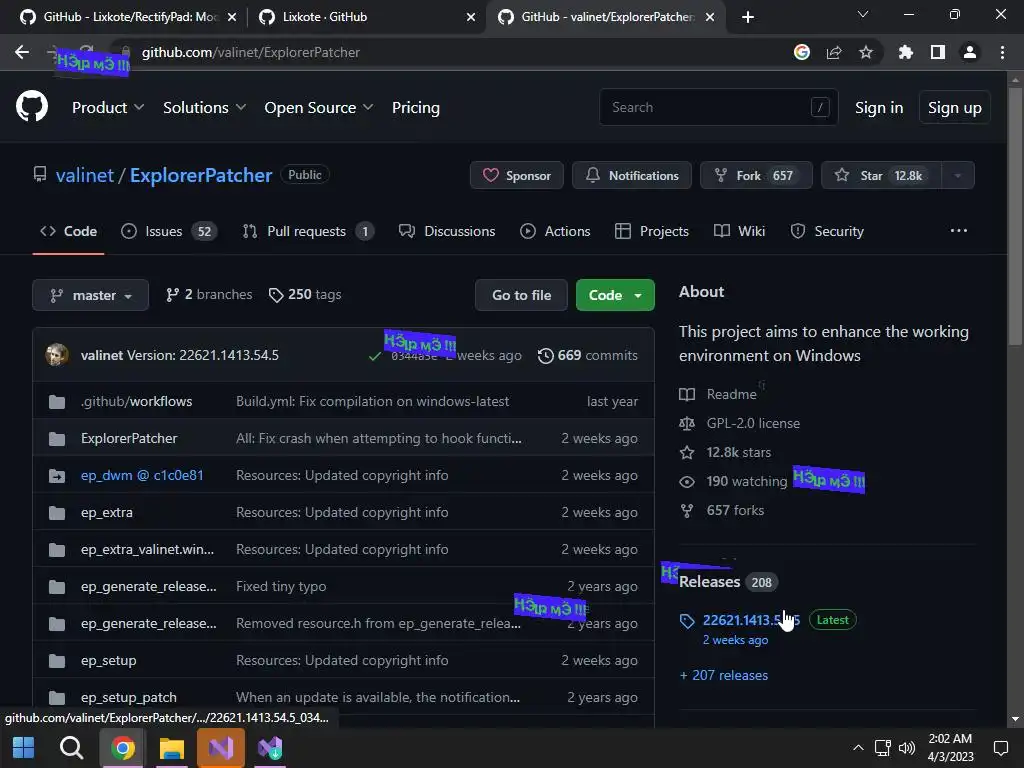1024x768 pixels.
Task: Open the Security tab
Action: tap(827, 231)
